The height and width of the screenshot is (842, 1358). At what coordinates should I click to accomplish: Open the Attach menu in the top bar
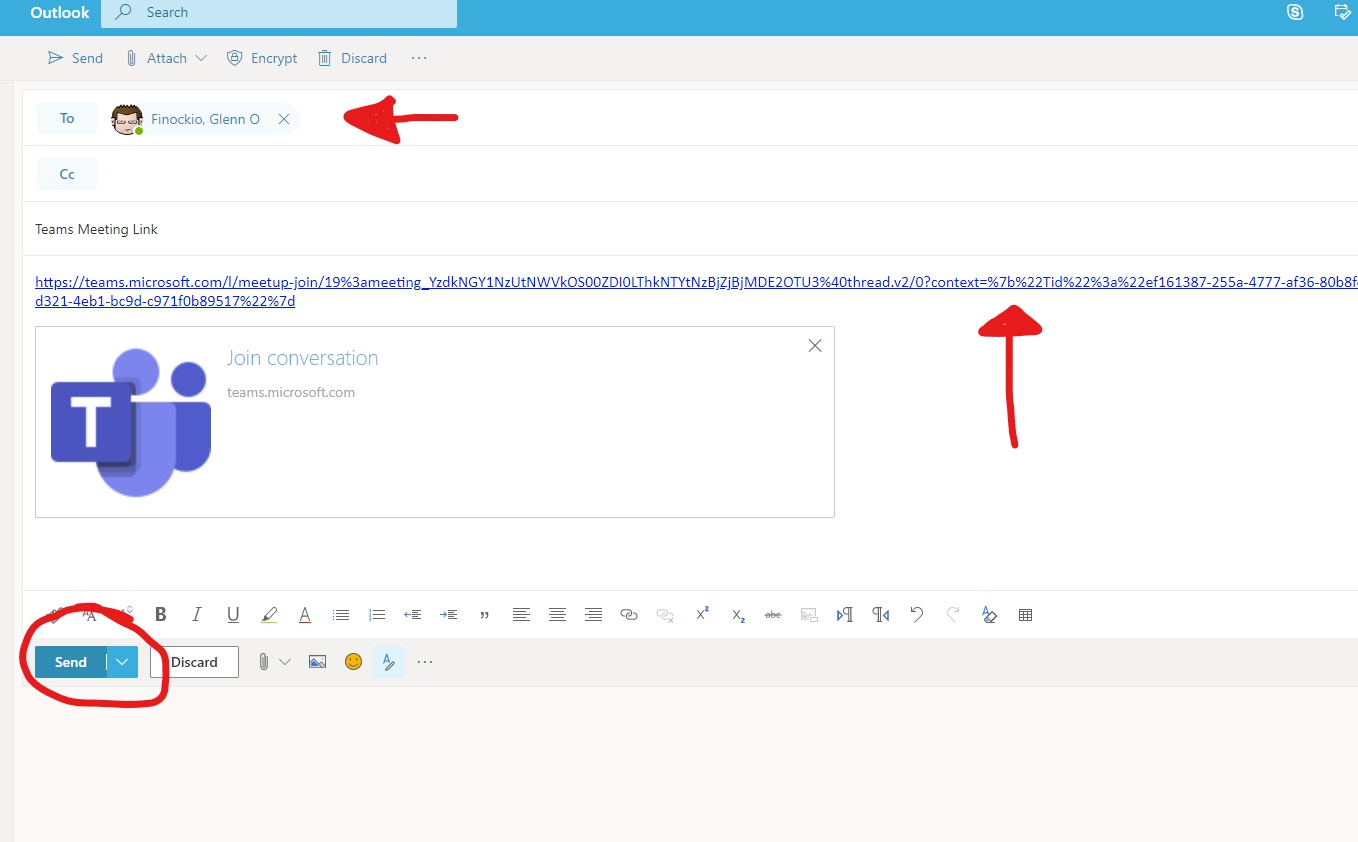pyautogui.click(x=166, y=58)
